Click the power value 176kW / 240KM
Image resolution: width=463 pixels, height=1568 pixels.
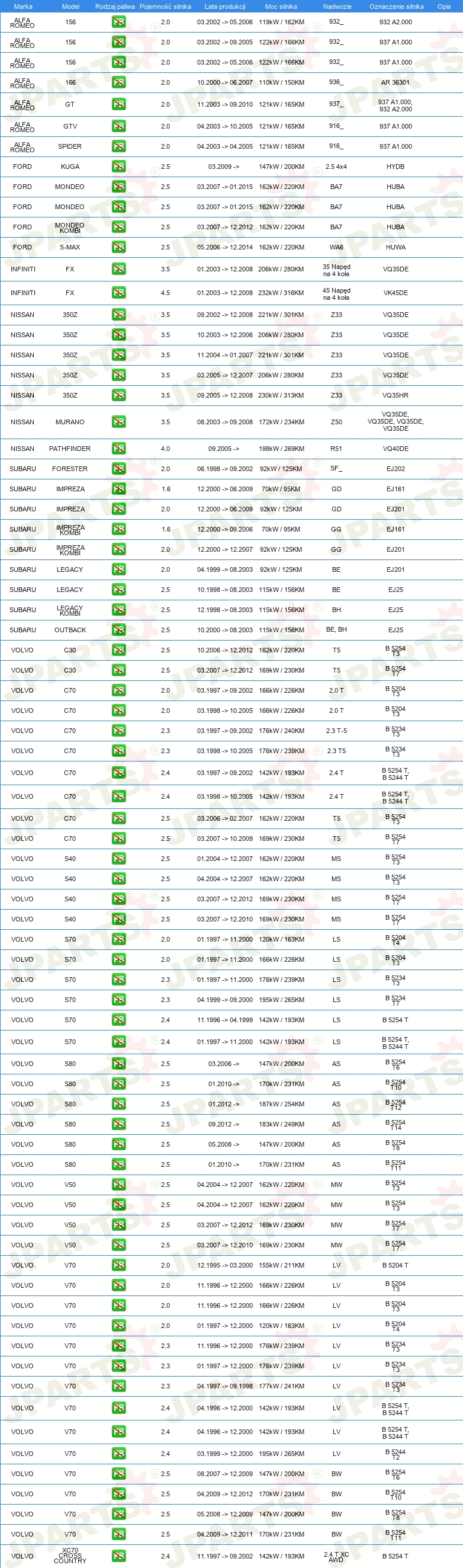pos(281,731)
